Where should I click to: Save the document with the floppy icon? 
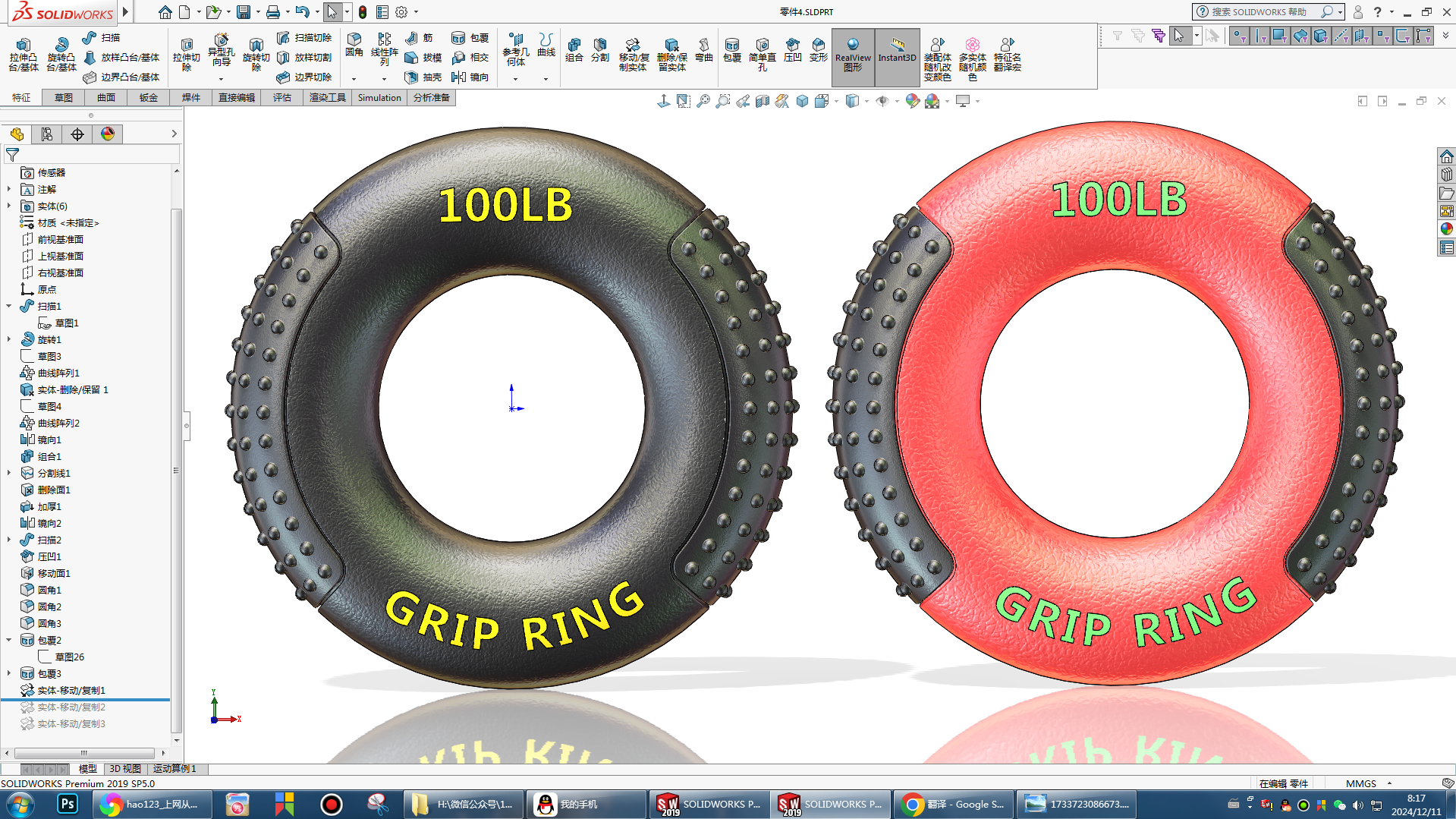pos(244,12)
